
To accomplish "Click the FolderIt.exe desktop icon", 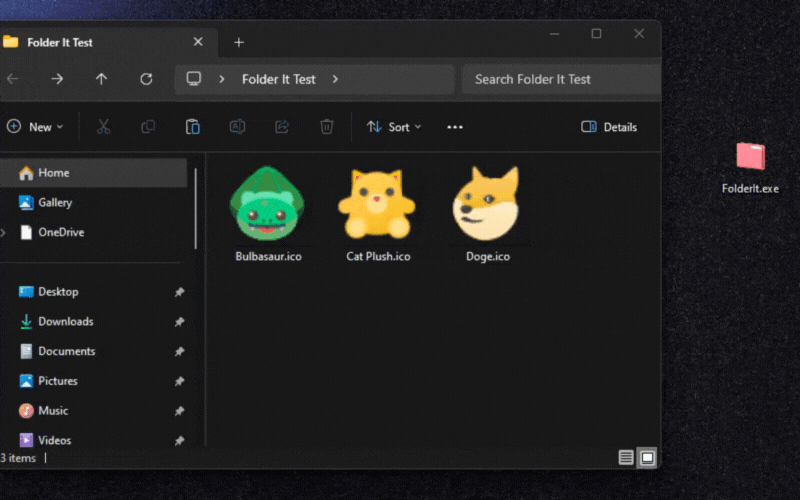I will coord(751,156).
